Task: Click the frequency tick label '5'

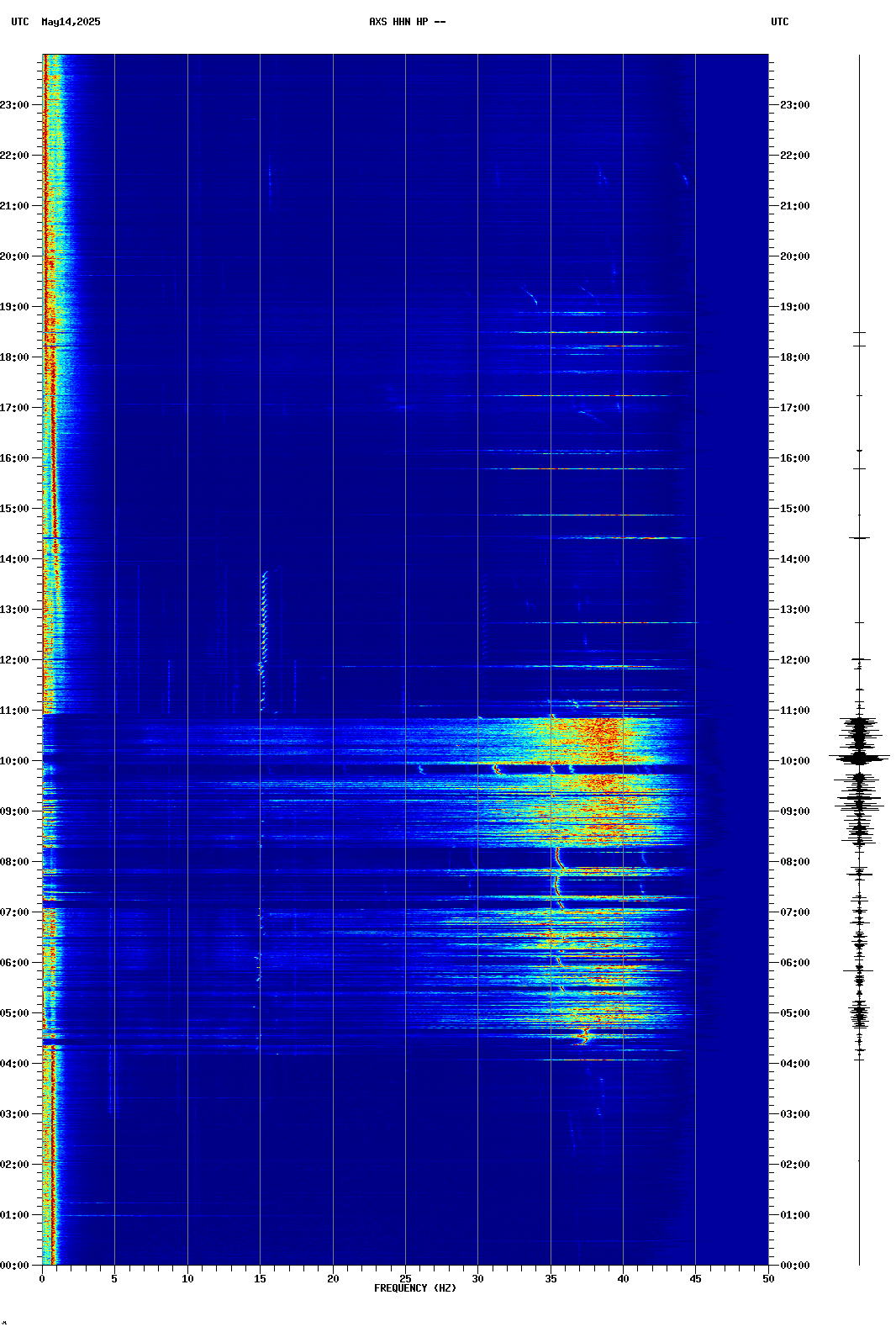Action: 114,1279
